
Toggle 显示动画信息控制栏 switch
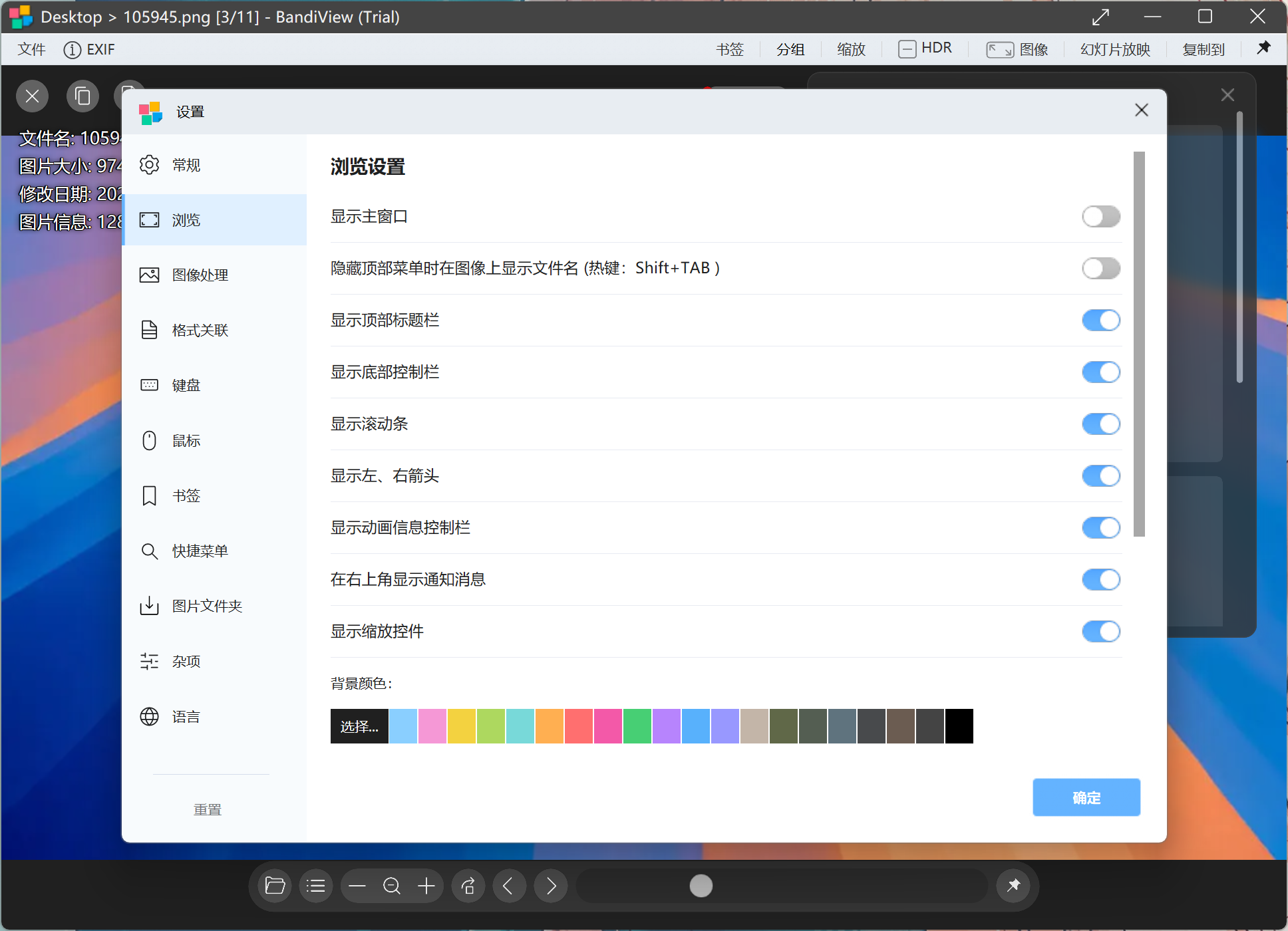[x=1101, y=528]
